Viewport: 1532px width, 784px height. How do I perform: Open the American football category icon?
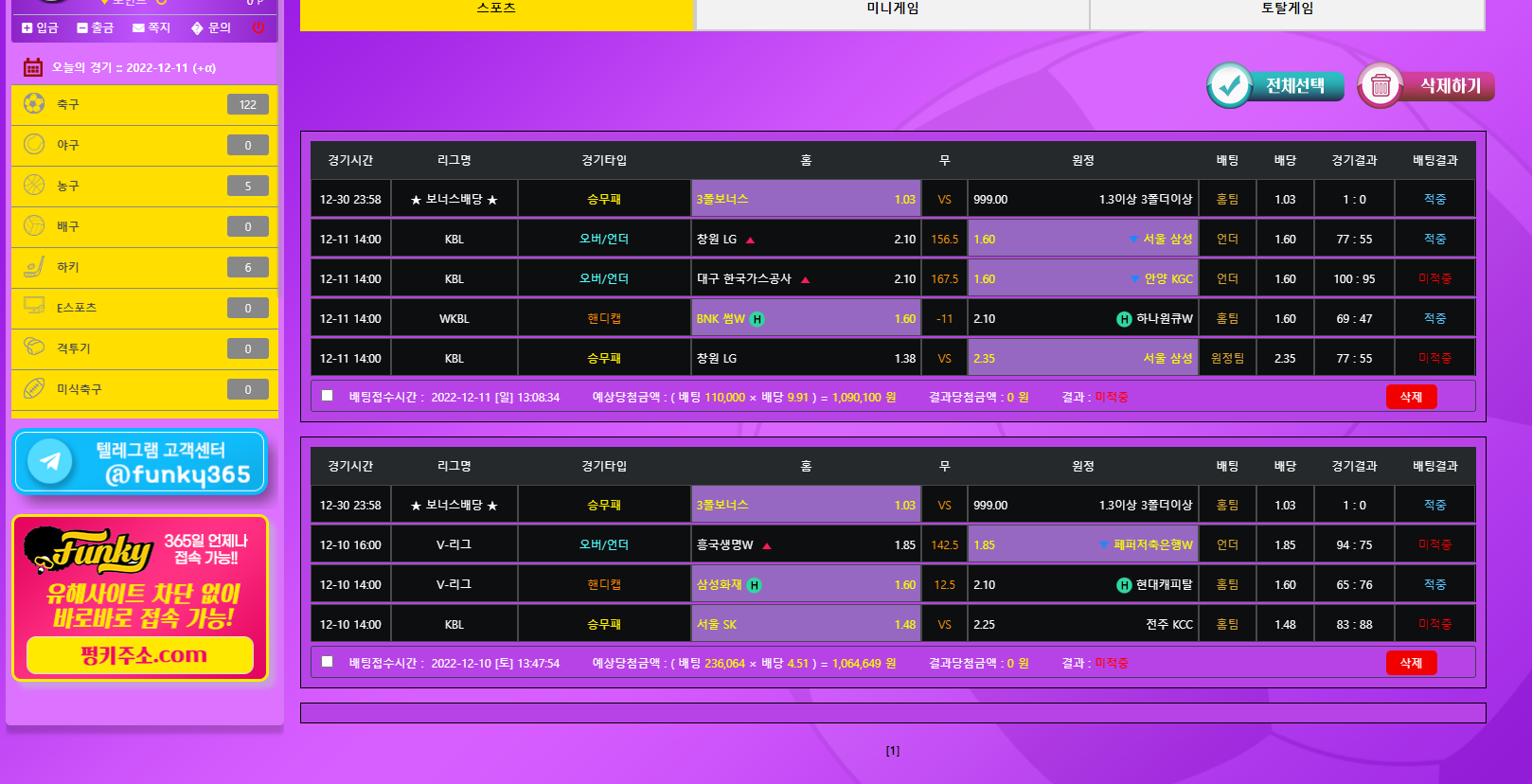tap(34, 388)
